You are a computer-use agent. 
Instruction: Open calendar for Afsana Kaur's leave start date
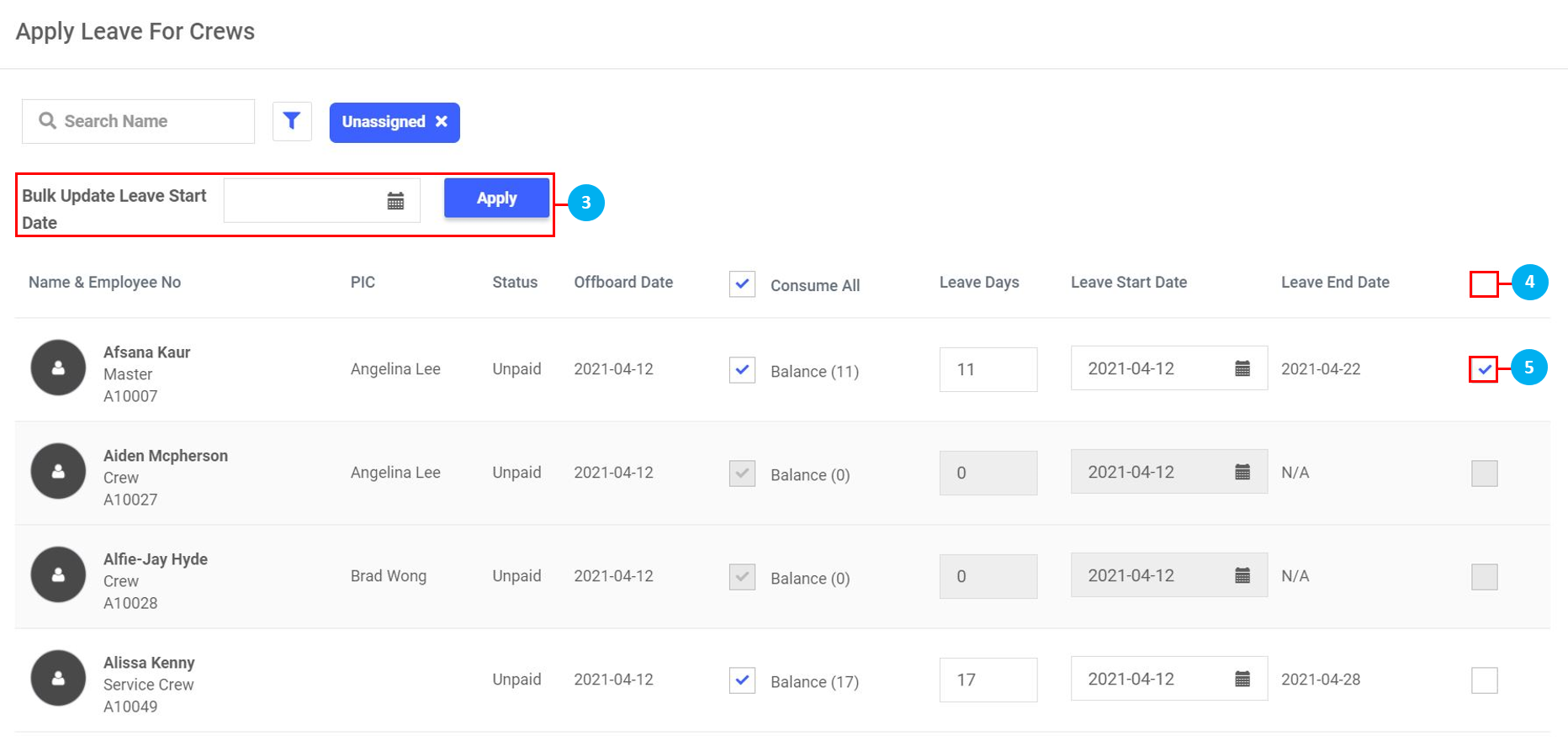point(1242,368)
